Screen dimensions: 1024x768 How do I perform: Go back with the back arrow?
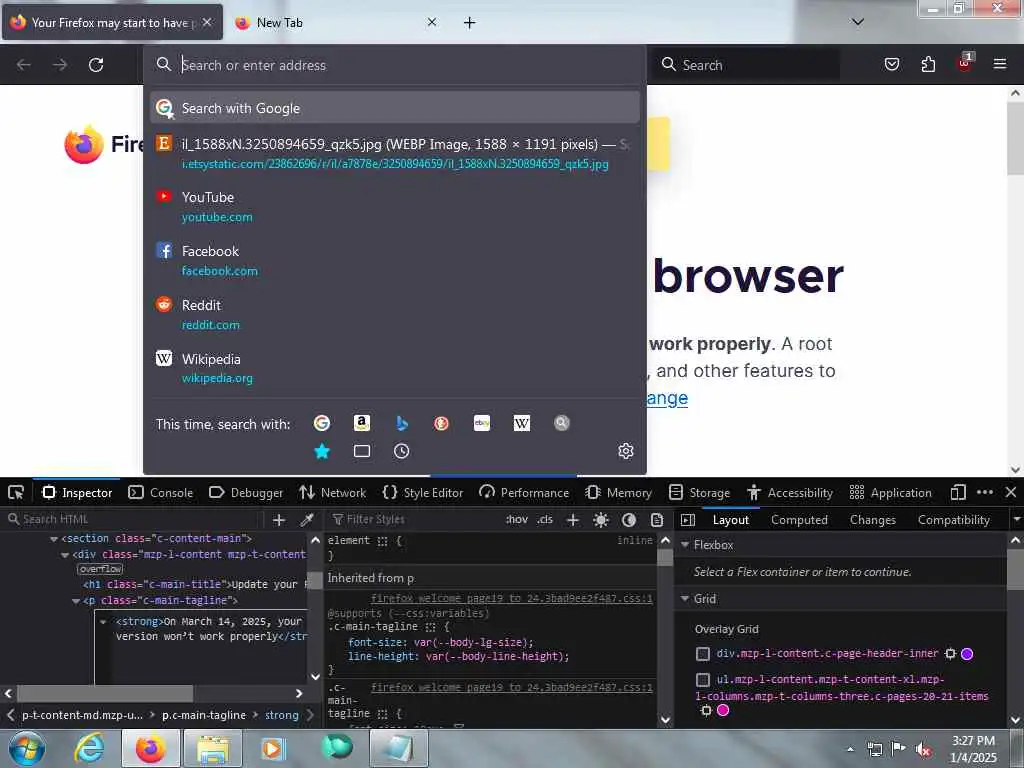[24, 65]
